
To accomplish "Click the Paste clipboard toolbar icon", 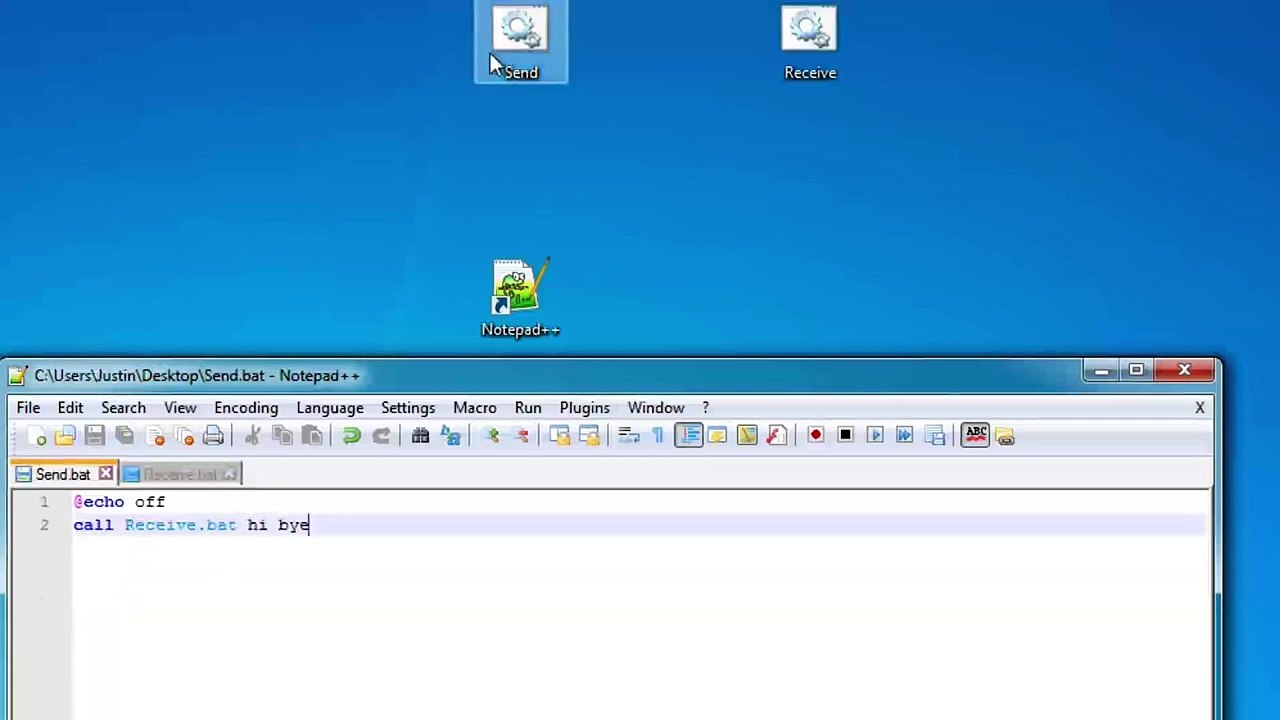I will 312,436.
